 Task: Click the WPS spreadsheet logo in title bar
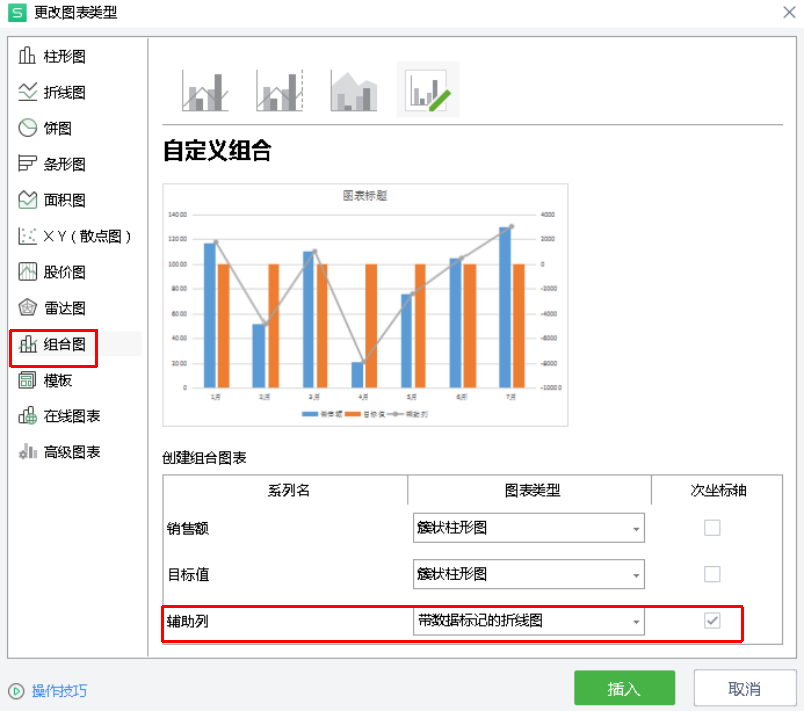pos(17,12)
